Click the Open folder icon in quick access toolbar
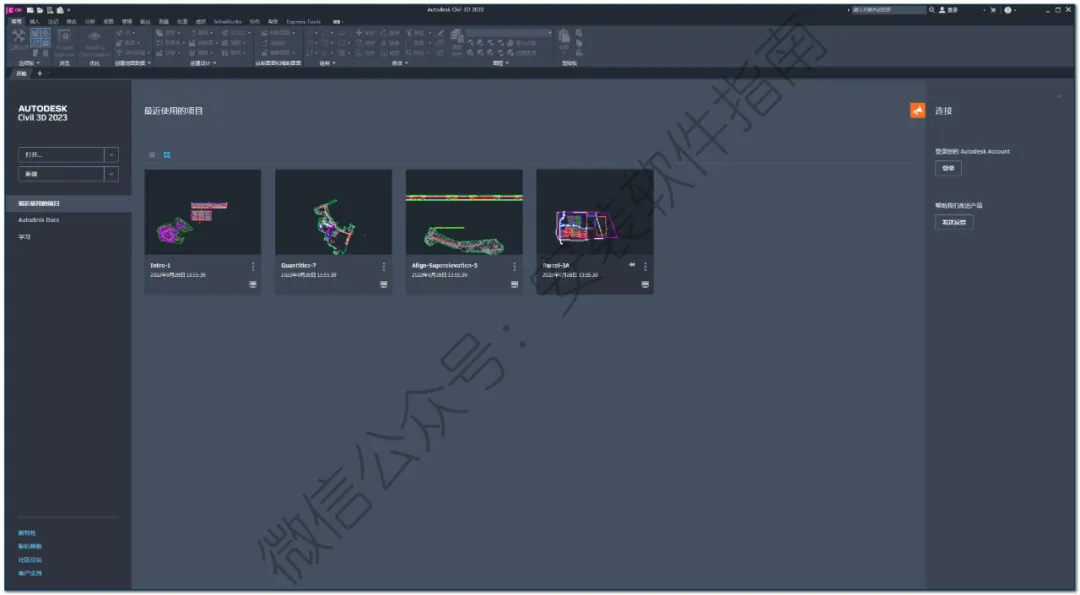 click(x=40, y=10)
